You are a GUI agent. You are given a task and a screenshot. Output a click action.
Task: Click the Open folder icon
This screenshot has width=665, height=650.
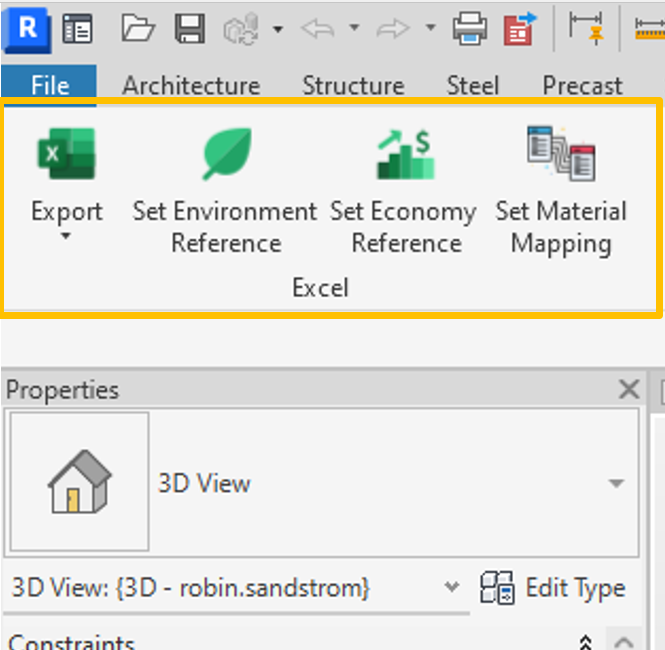coord(138,28)
